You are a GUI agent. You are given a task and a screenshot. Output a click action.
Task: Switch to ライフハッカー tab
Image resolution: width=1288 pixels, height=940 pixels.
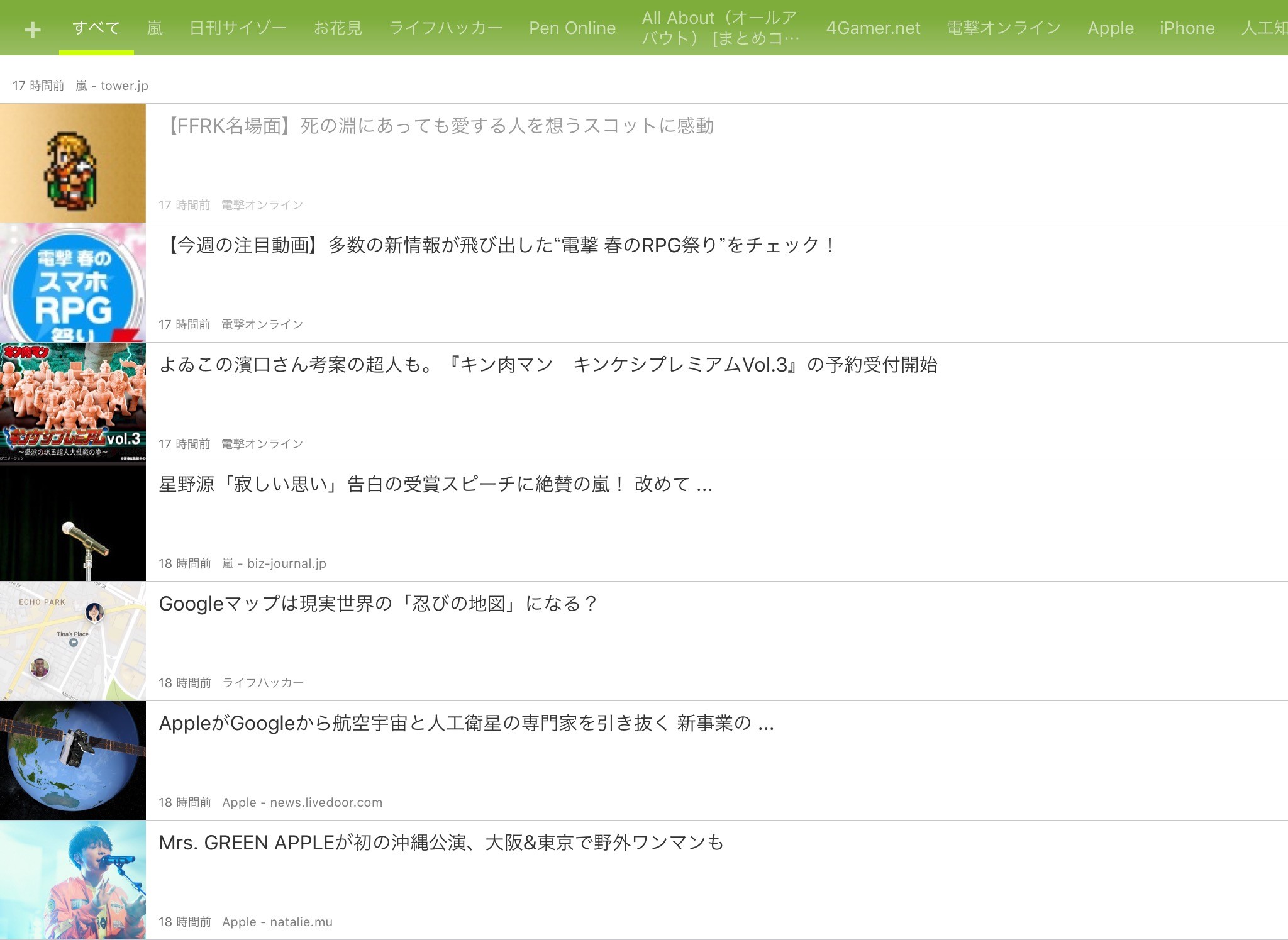[445, 28]
